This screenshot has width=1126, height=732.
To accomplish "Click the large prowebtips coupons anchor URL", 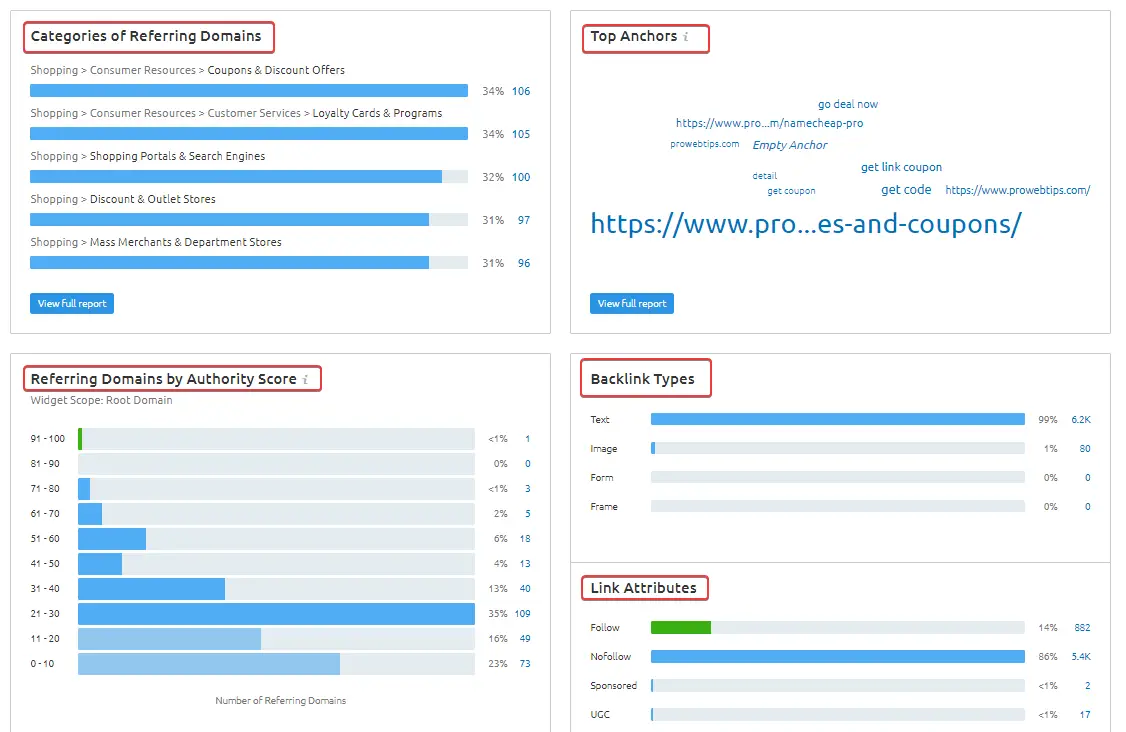I will click(806, 223).
